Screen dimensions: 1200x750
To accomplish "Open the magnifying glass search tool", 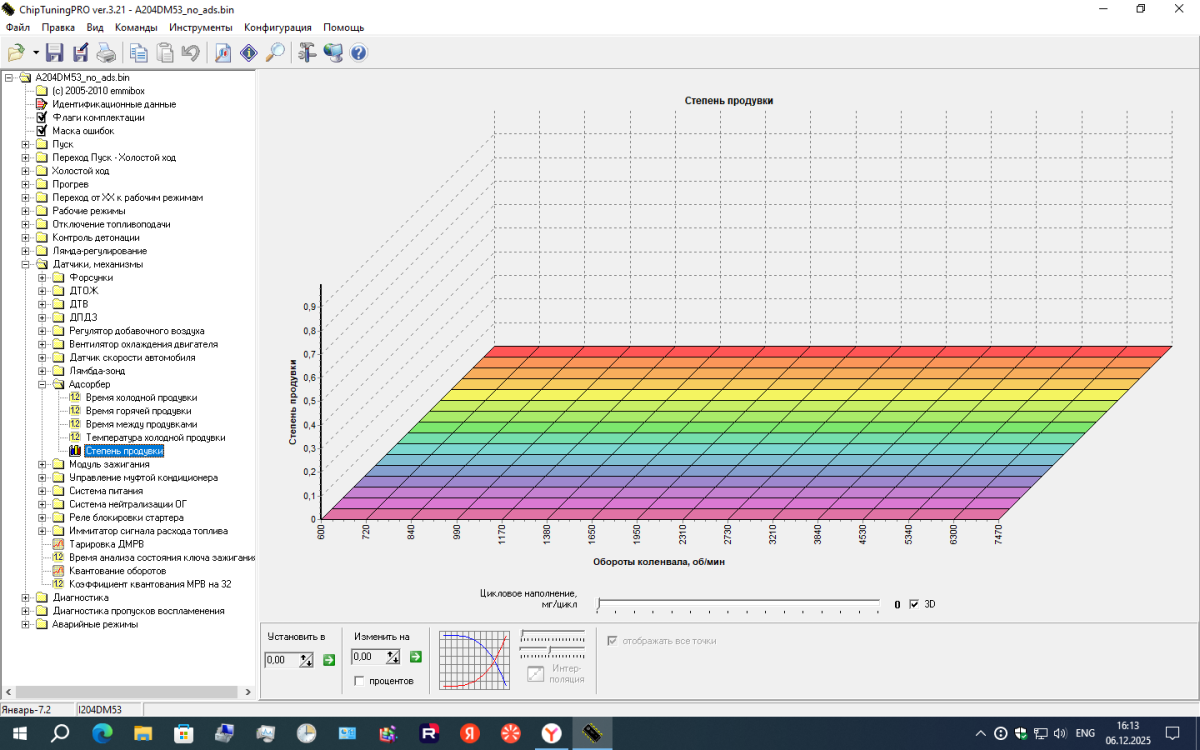I will [275, 53].
